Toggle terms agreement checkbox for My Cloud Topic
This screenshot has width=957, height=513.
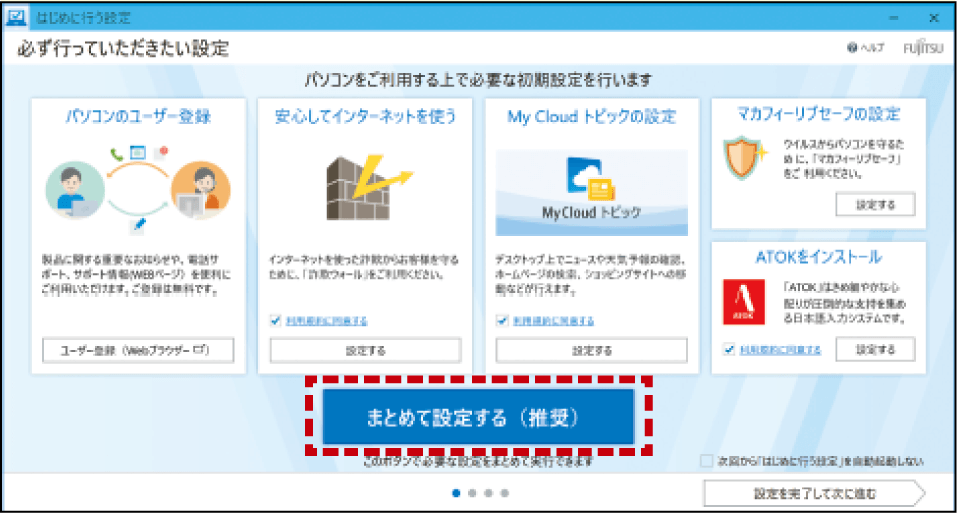(503, 321)
